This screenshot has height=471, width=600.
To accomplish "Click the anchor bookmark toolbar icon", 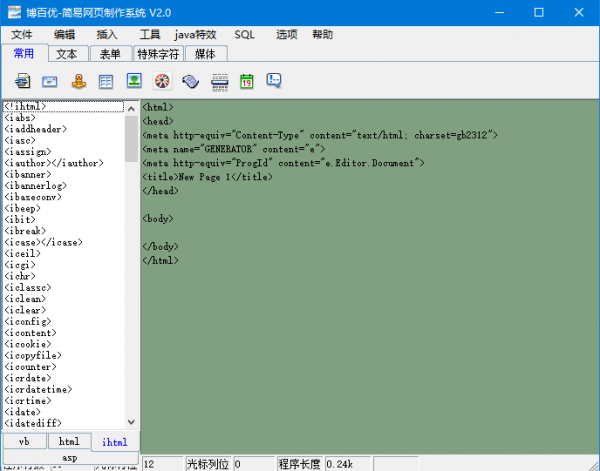I will pos(78,81).
